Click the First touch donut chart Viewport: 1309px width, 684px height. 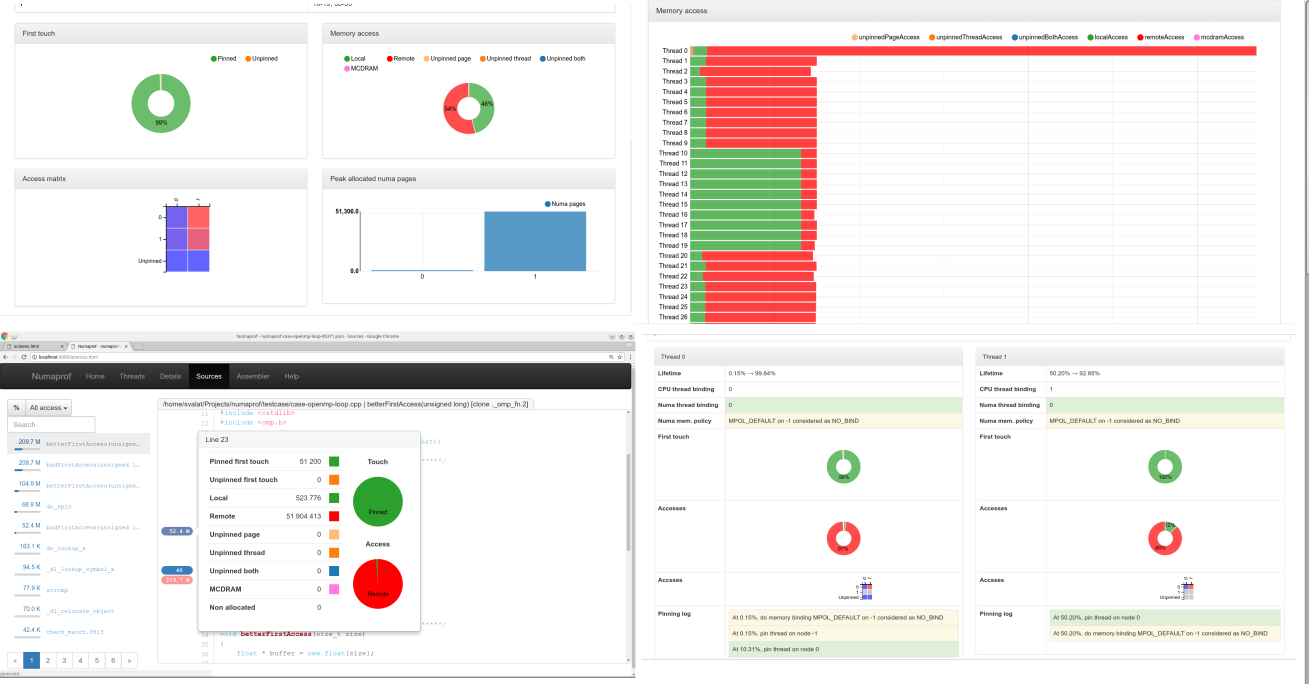click(x=160, y=103)
